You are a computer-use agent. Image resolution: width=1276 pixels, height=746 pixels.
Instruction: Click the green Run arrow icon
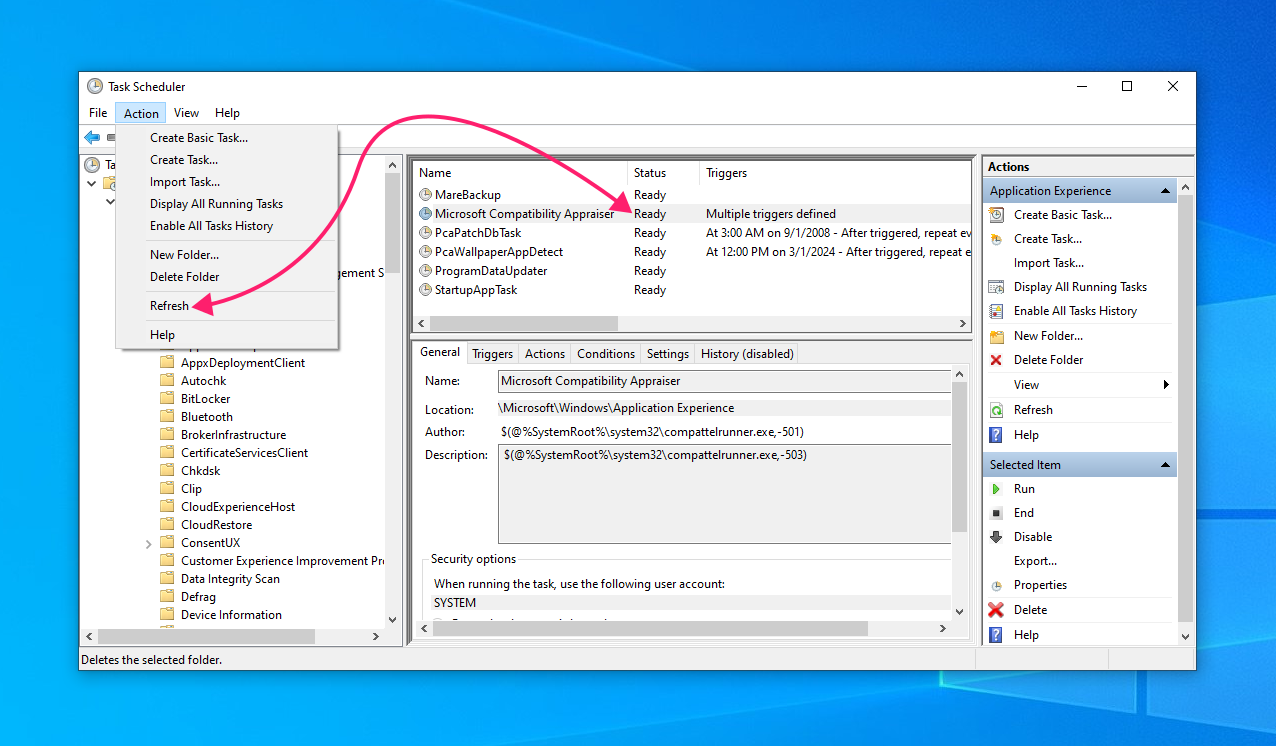[996, 489]
